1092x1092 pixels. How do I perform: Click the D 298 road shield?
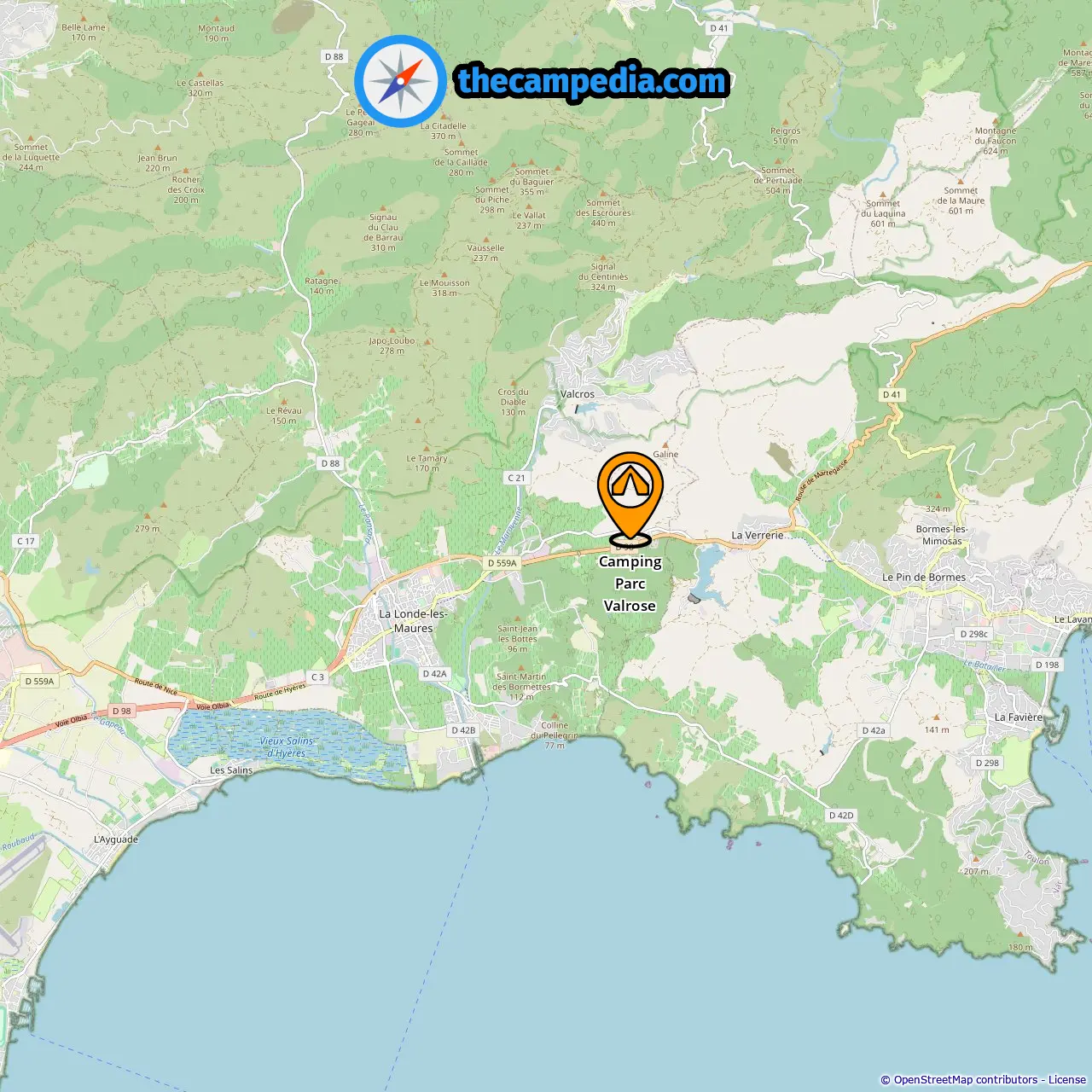pos(987,763)
